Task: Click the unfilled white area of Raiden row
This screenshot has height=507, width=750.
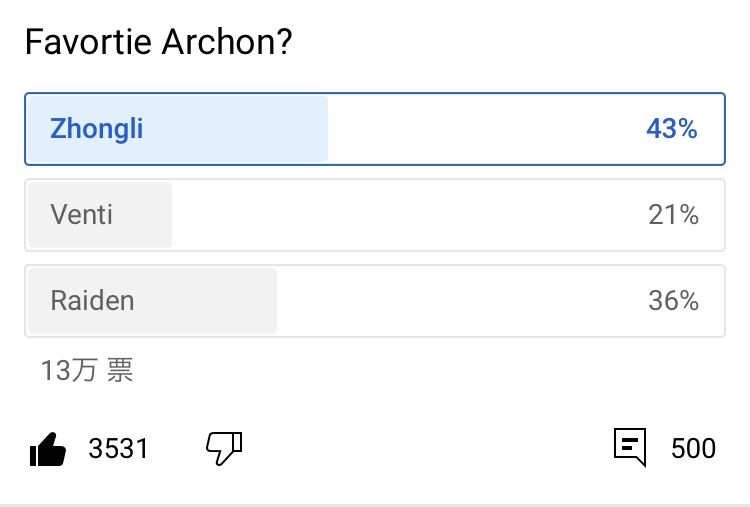Action: pos(450,300)
